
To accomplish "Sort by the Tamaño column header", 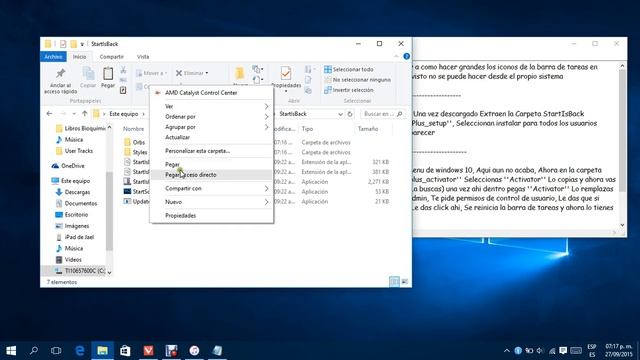I will (x=368, y=129).
